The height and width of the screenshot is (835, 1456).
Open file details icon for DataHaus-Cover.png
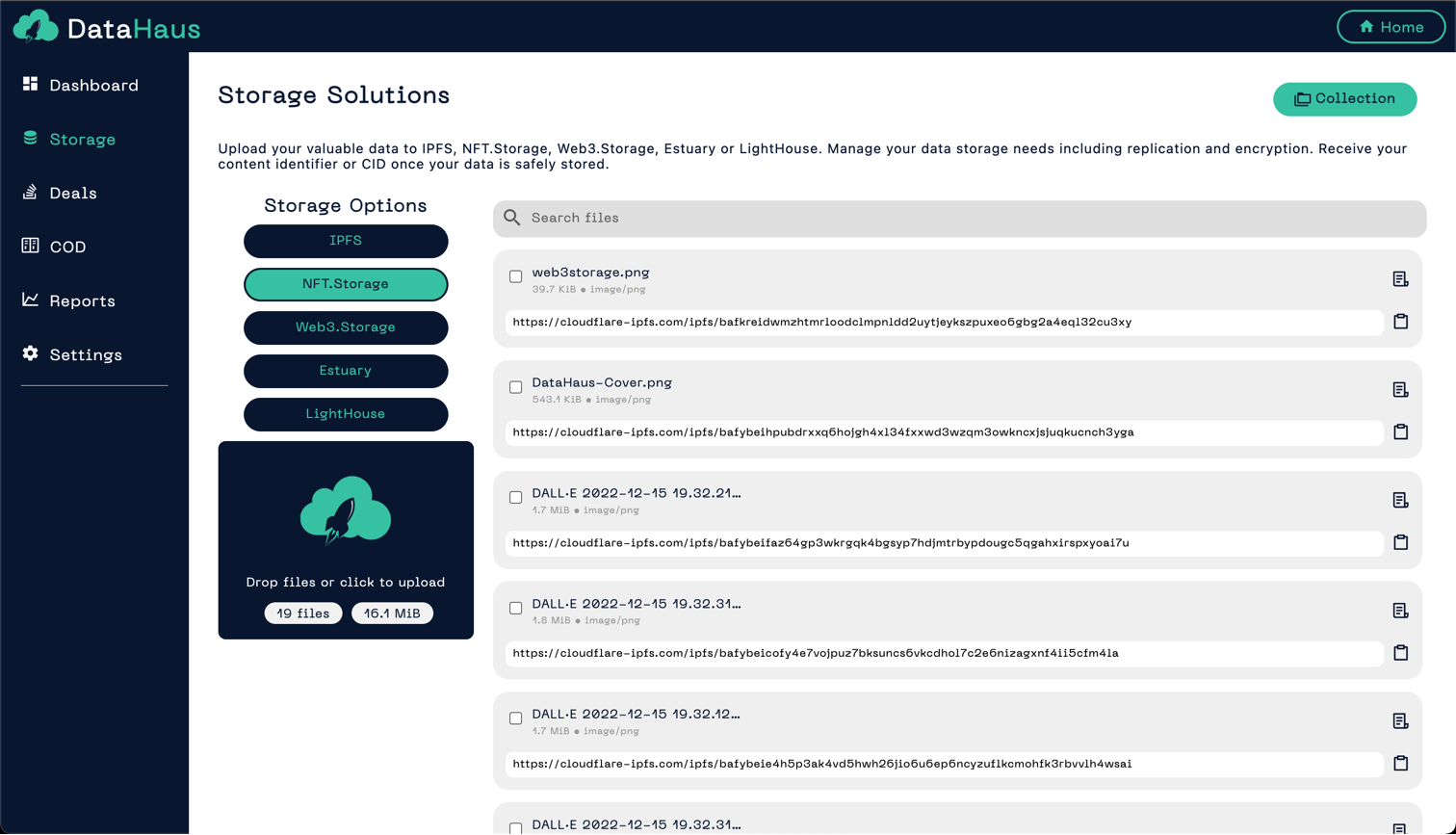1401,390
